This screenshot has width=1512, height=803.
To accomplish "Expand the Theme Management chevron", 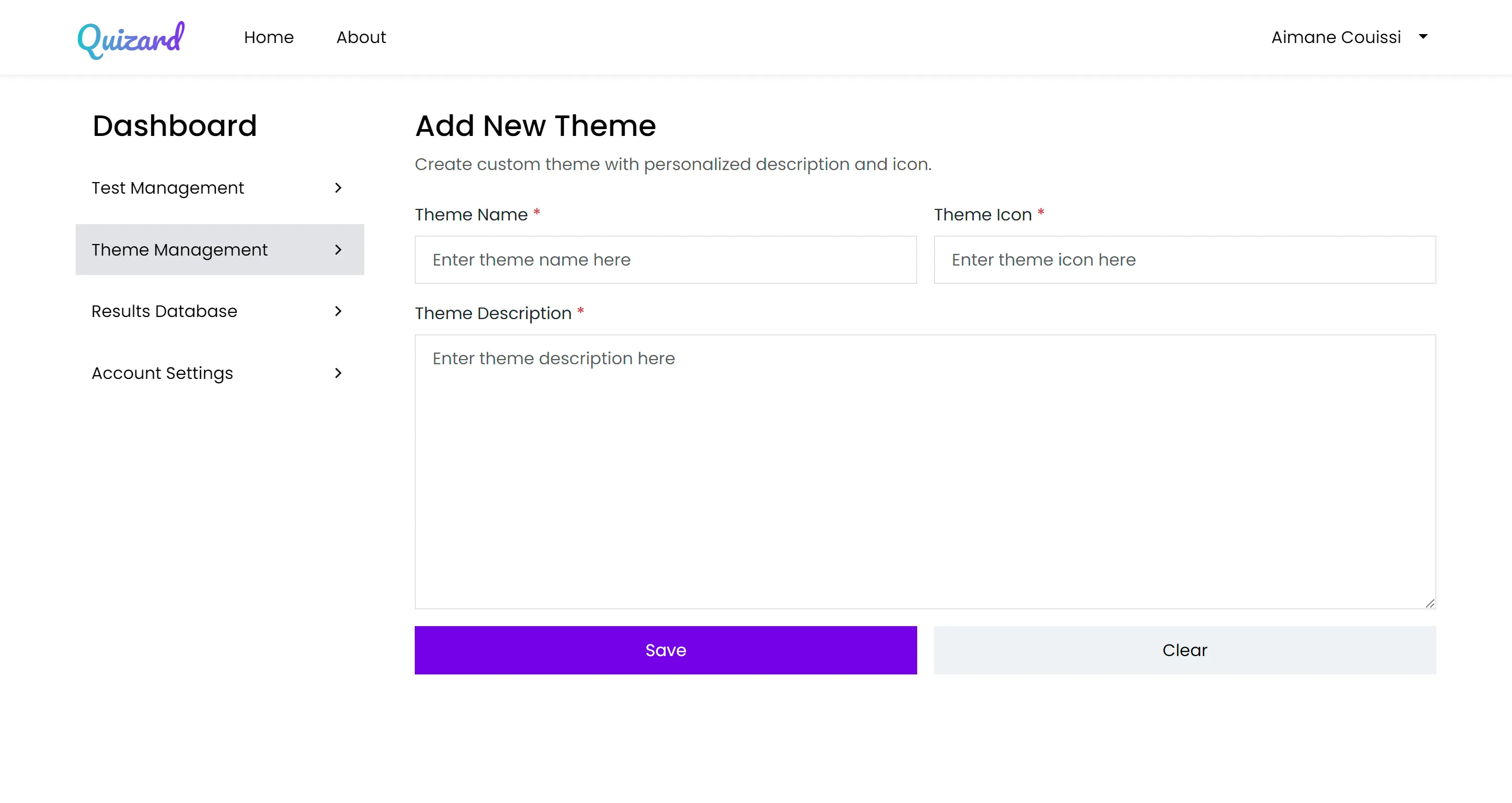I will 338,249.
